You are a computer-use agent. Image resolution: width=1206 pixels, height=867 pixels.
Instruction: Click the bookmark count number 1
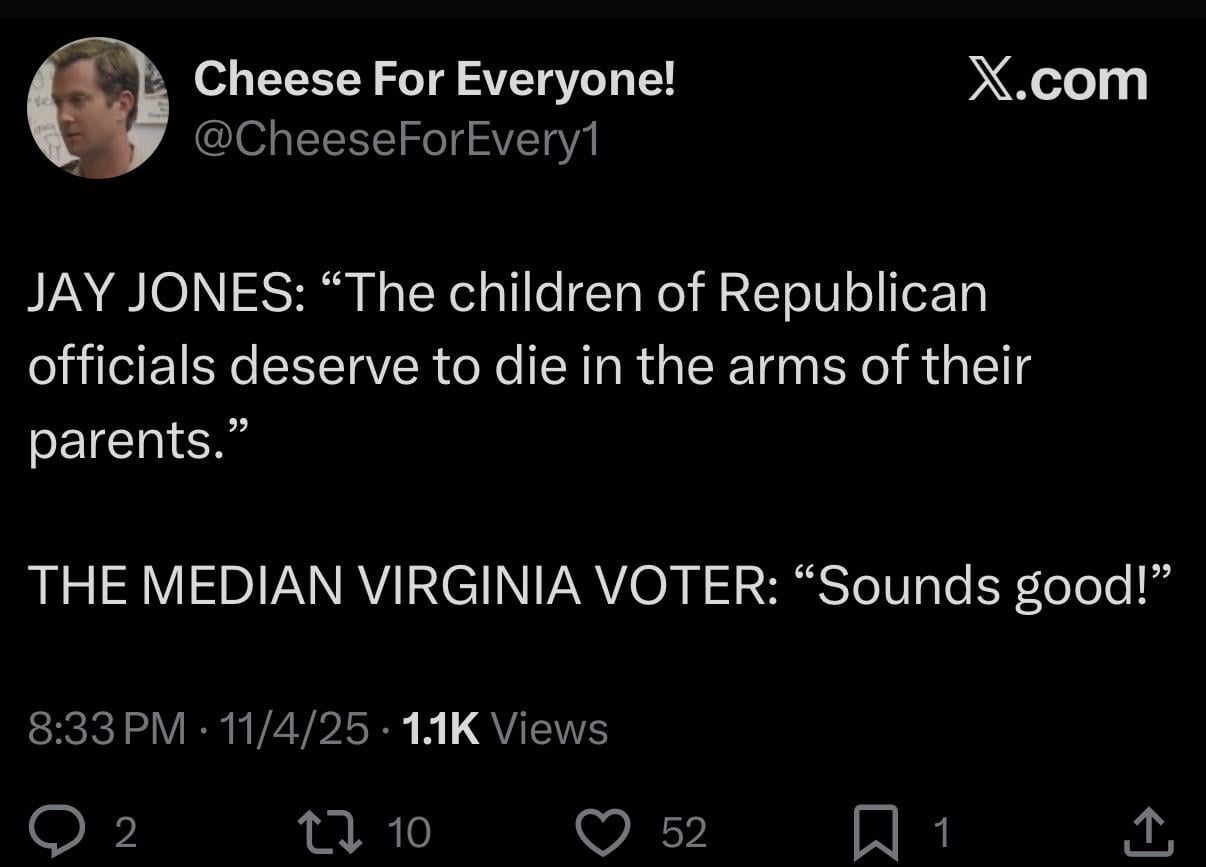click(940, 832)
